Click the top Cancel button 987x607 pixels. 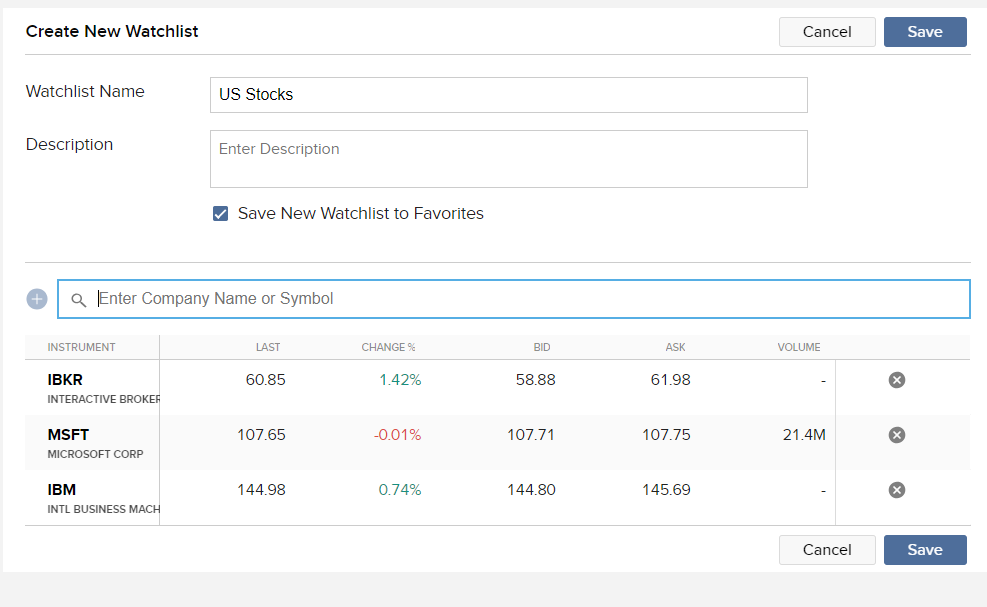[x=827, y=32]
